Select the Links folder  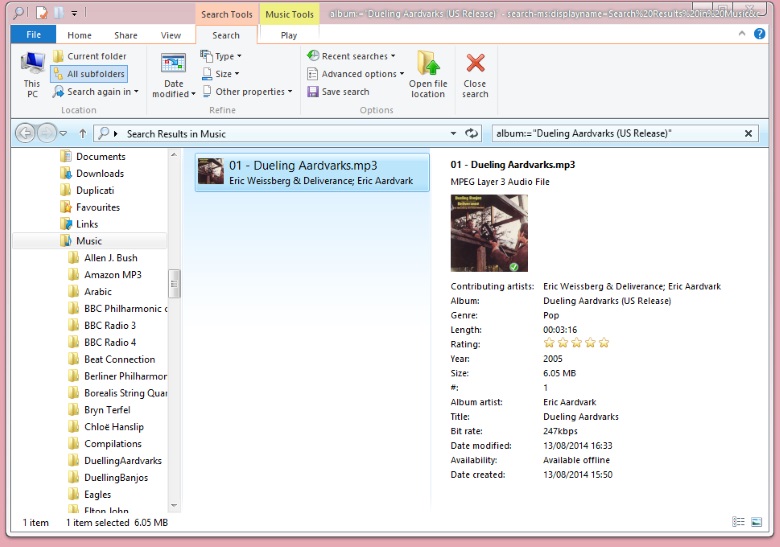click(x=79, y=224)
